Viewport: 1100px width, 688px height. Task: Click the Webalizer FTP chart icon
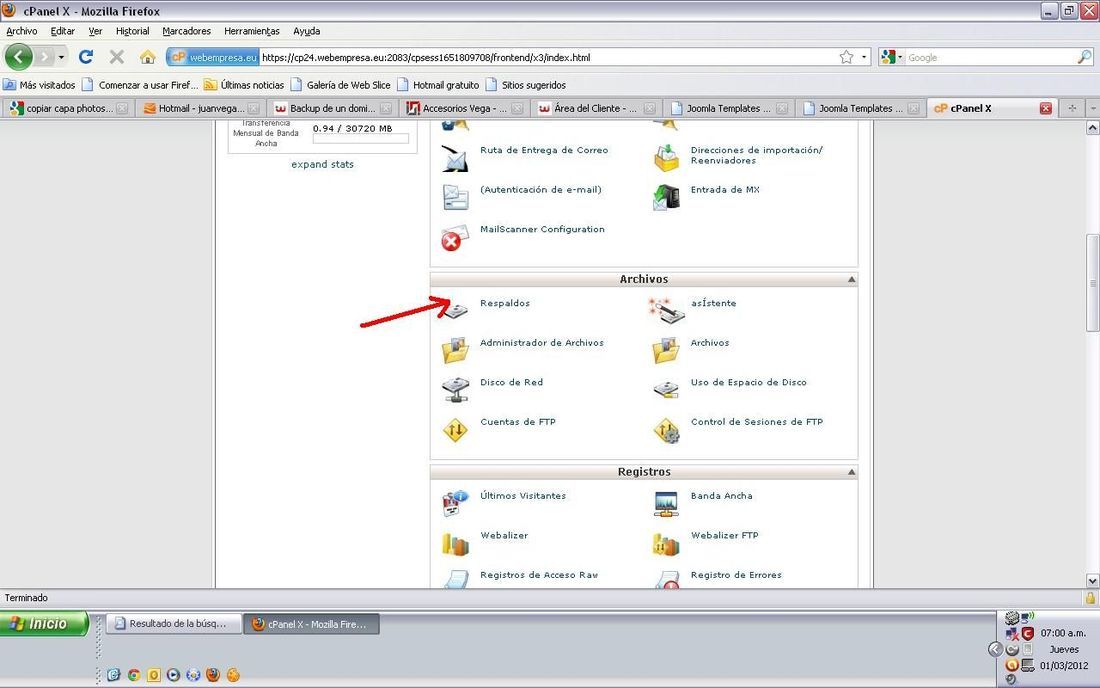666,544
